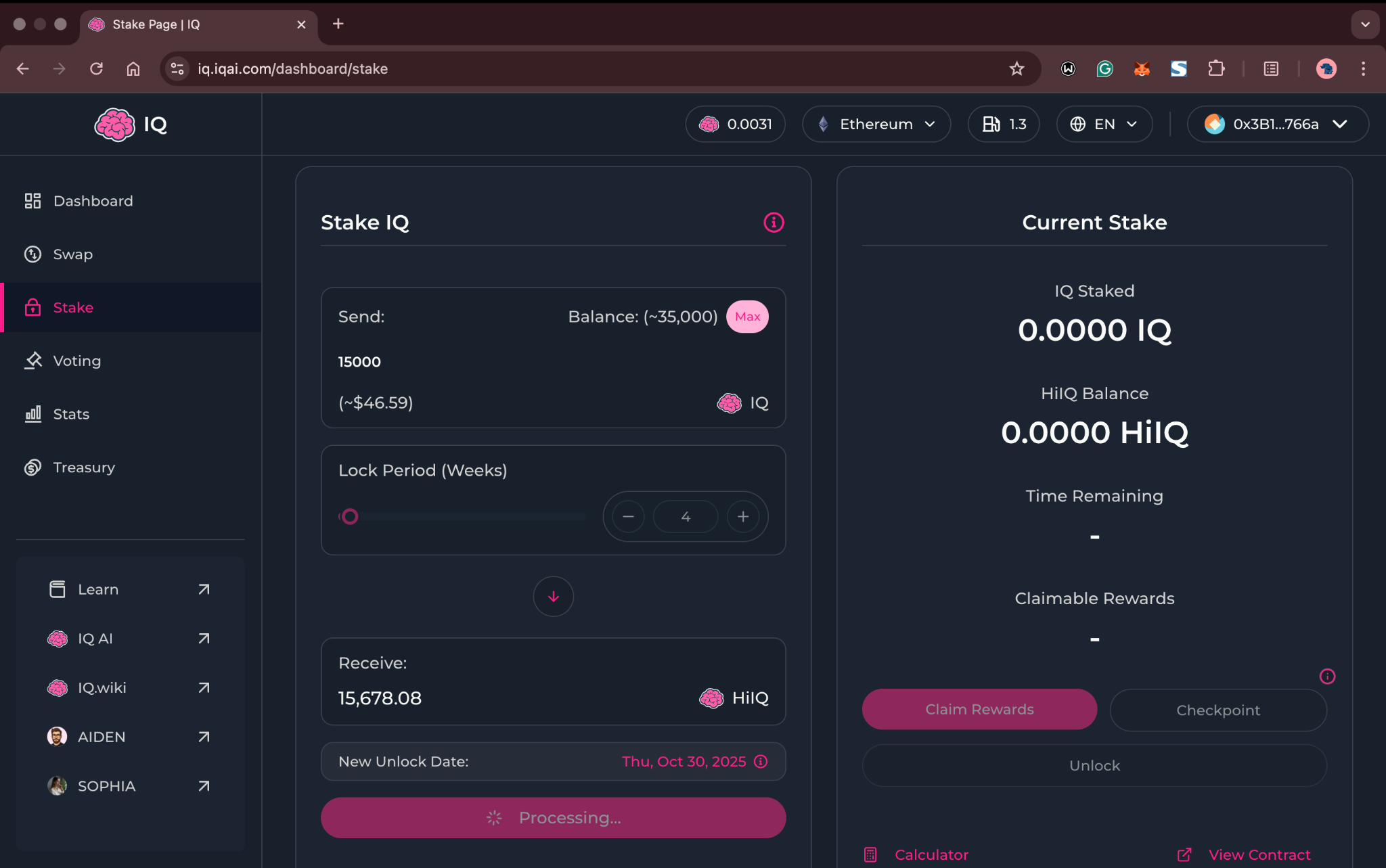Image resolution: width=1386 pixels, height=868 pixels.
Task: Click the Stake IQ info icon
Action: (x=774, y=222)
